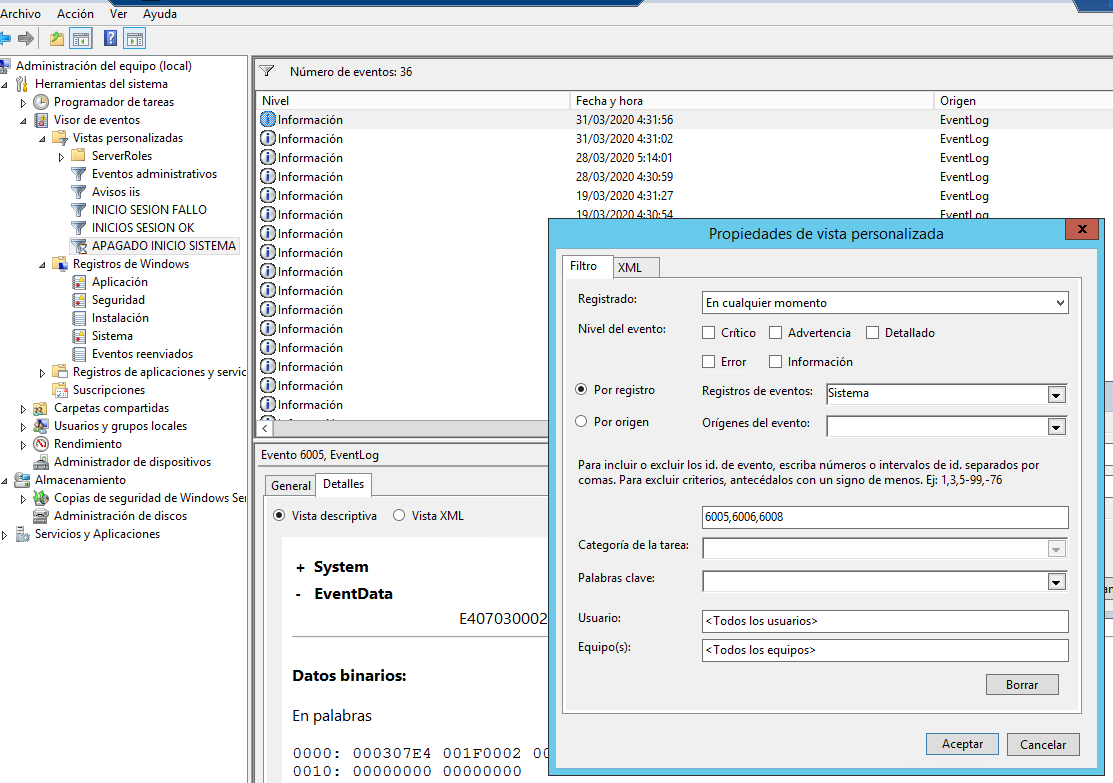
Task: Expand the ServerRoles node
Action: [61, 157]
